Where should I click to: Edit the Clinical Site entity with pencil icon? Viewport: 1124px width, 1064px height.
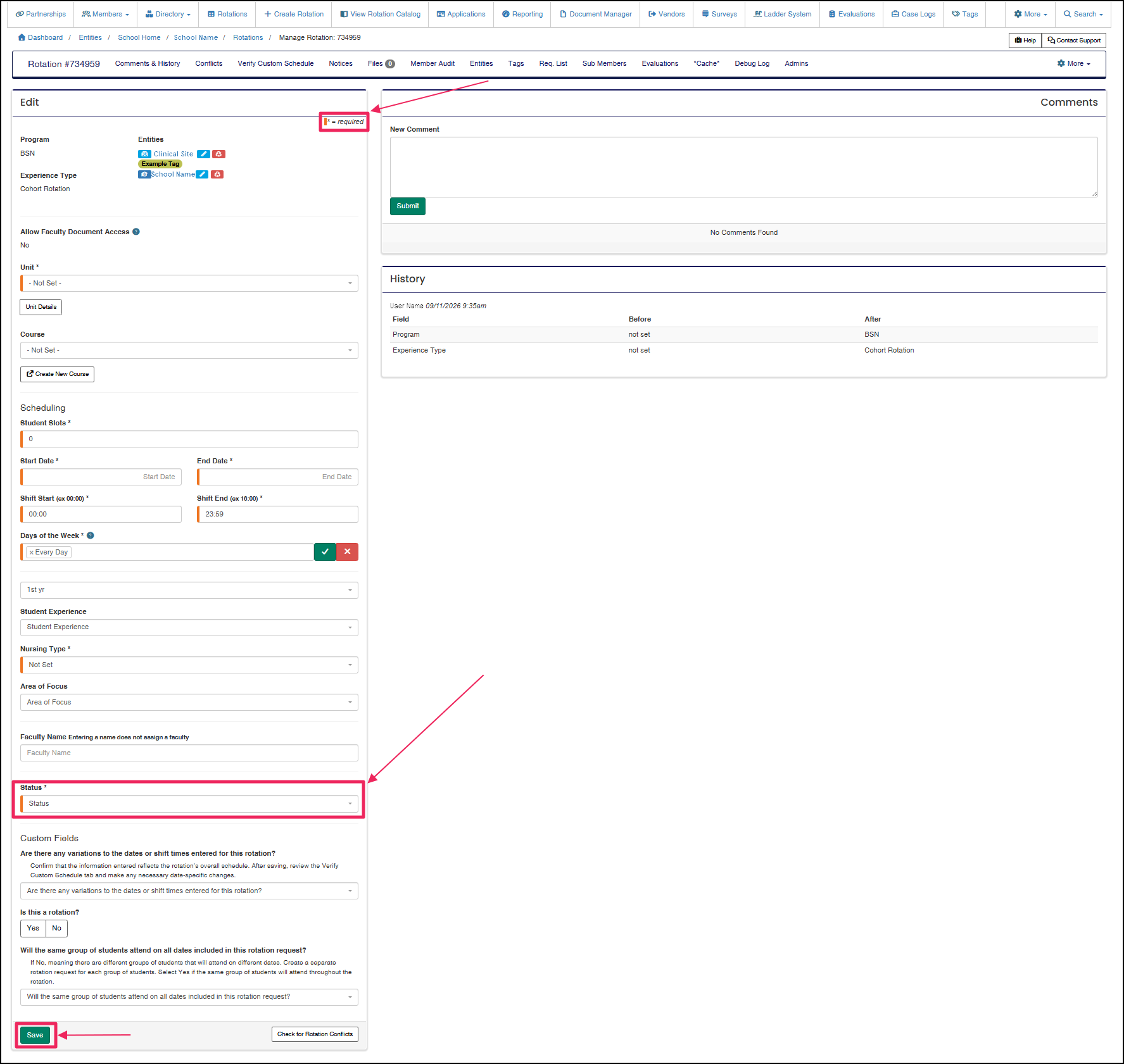203,154
